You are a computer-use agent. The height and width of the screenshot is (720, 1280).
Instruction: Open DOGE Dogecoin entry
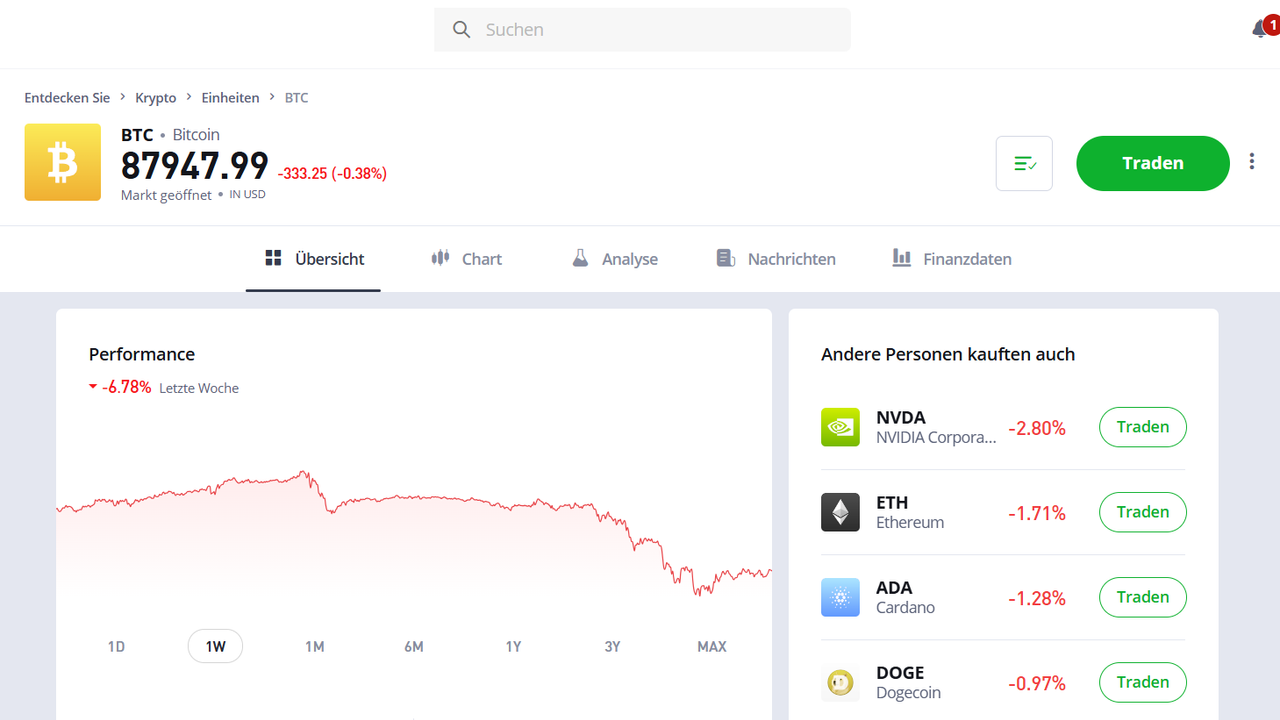tap(908, 682)
